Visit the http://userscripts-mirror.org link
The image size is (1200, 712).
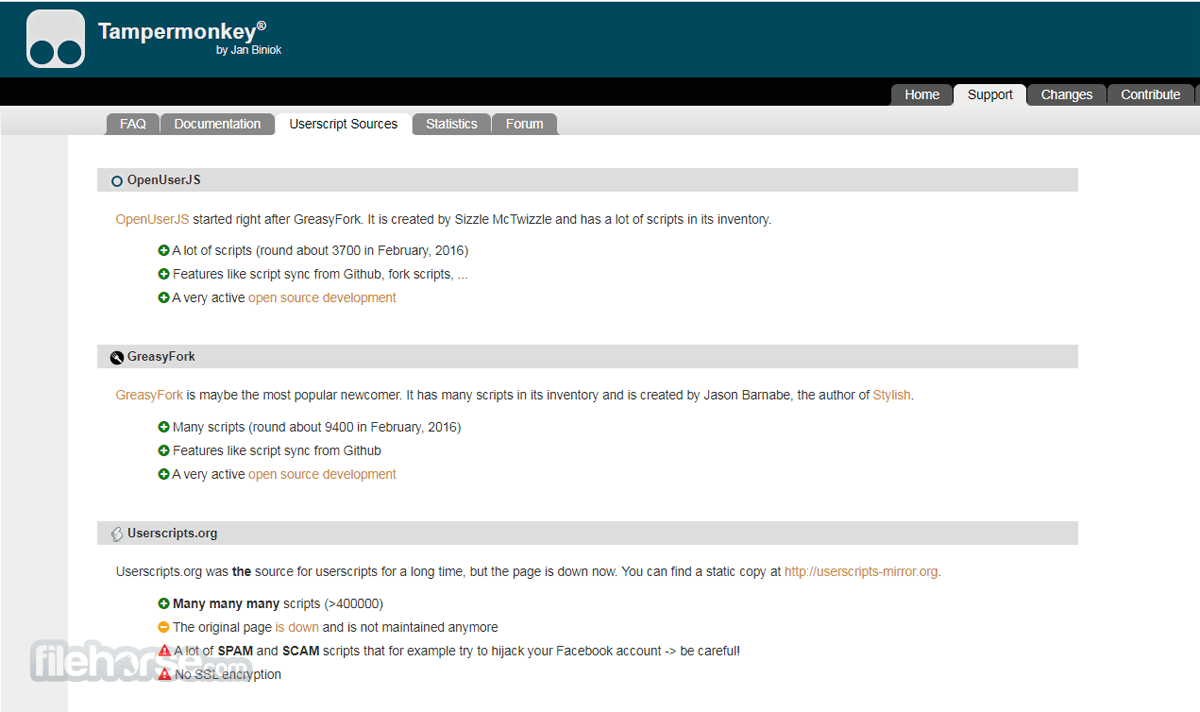pyautogui.click(x=861, y=572)
